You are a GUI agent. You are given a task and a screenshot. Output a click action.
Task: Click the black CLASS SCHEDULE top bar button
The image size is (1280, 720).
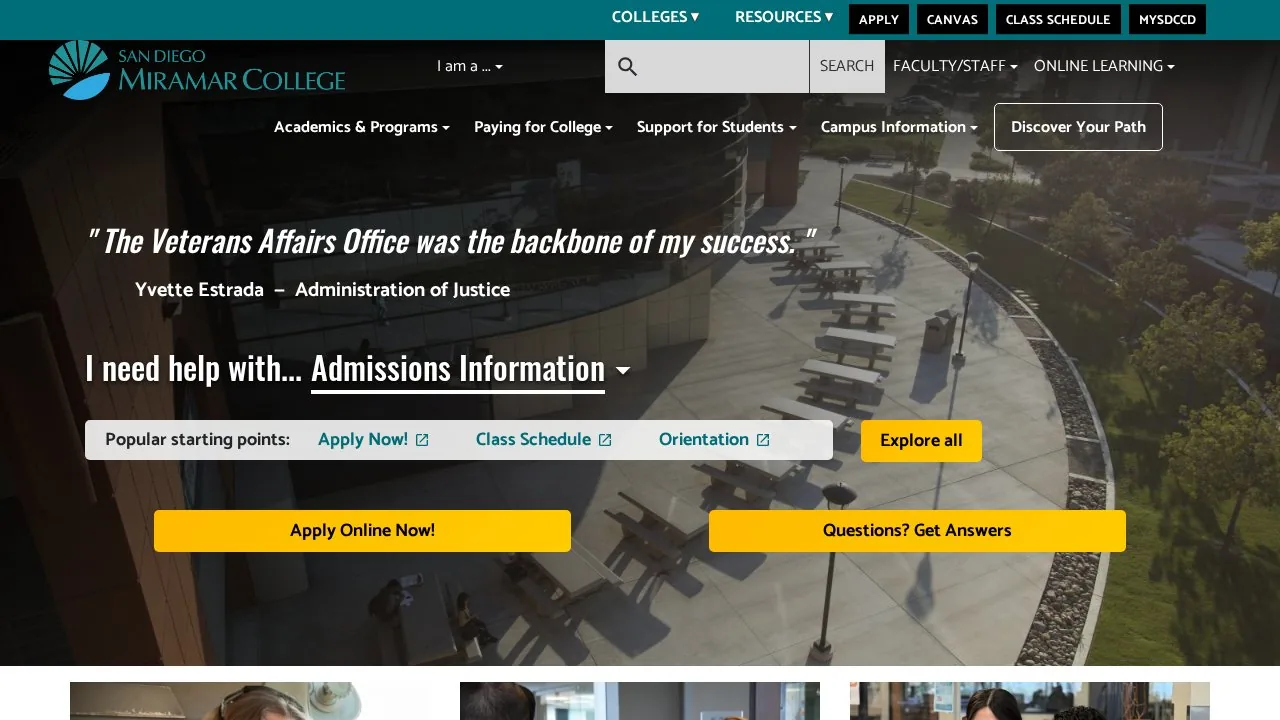1058,19
